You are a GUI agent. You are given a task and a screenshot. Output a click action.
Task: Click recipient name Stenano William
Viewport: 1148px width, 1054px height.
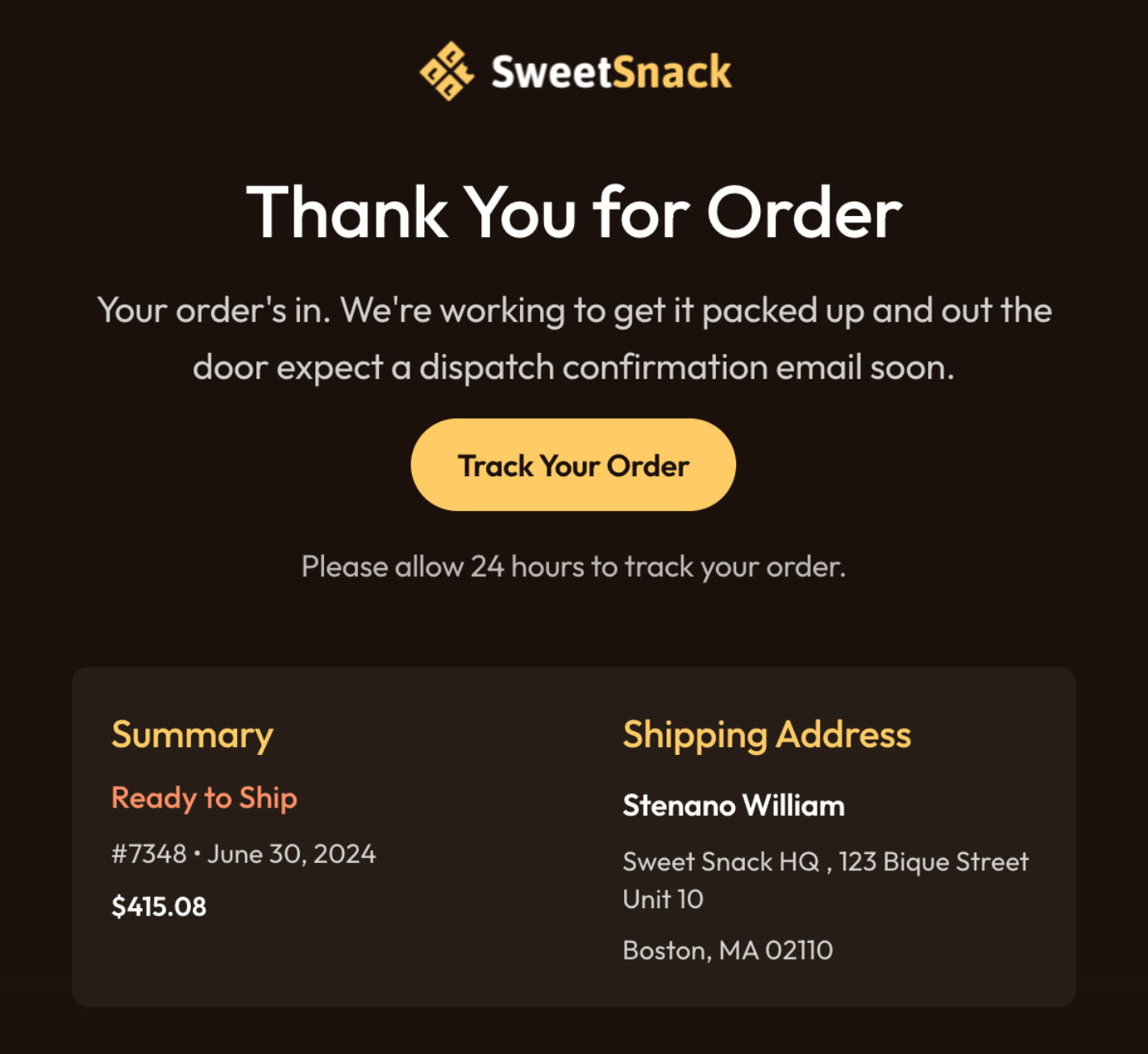click(x=734, y=806)
